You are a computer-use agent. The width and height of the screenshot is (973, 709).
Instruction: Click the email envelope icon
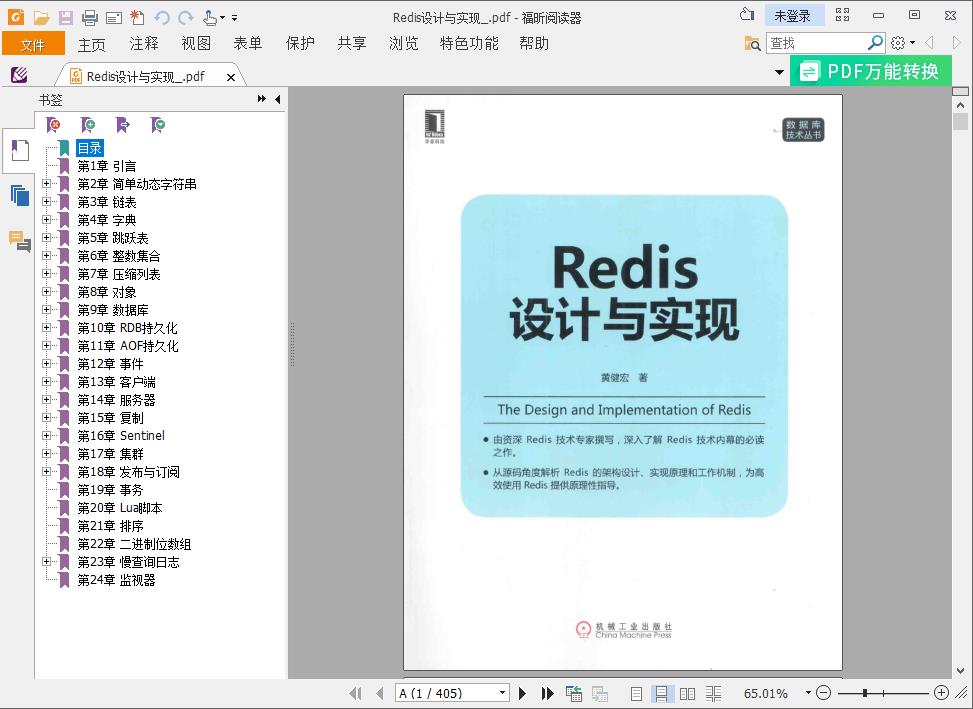point(114,18)
